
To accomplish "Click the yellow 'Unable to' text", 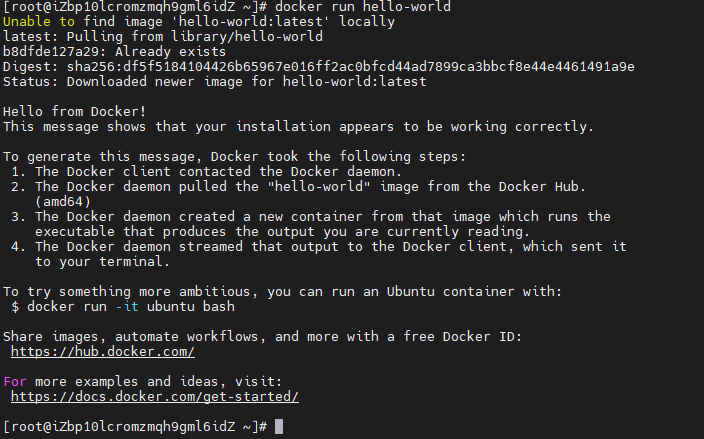I will coord(36,22).
